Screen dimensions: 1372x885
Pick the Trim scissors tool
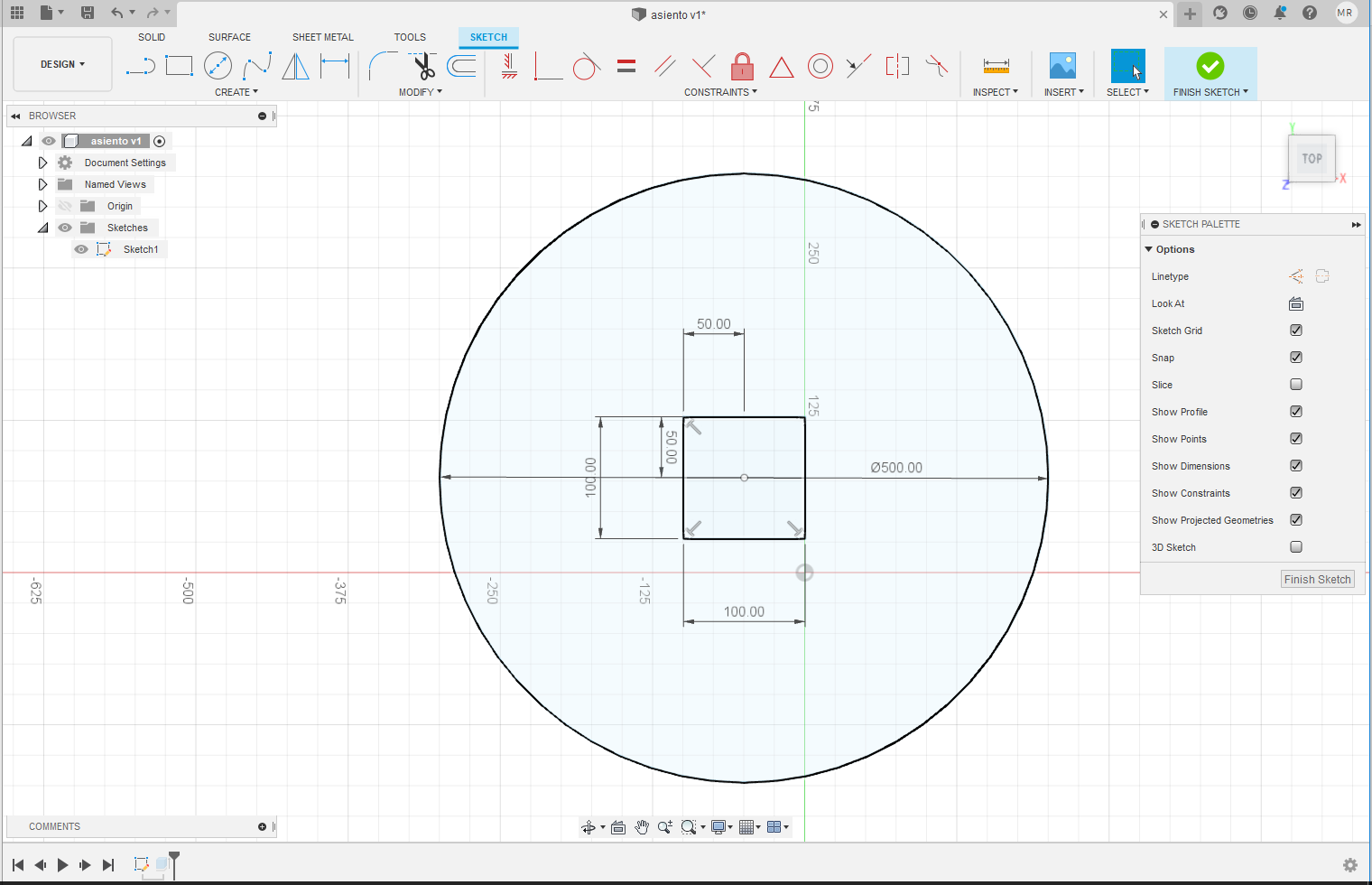click(422, 66)
